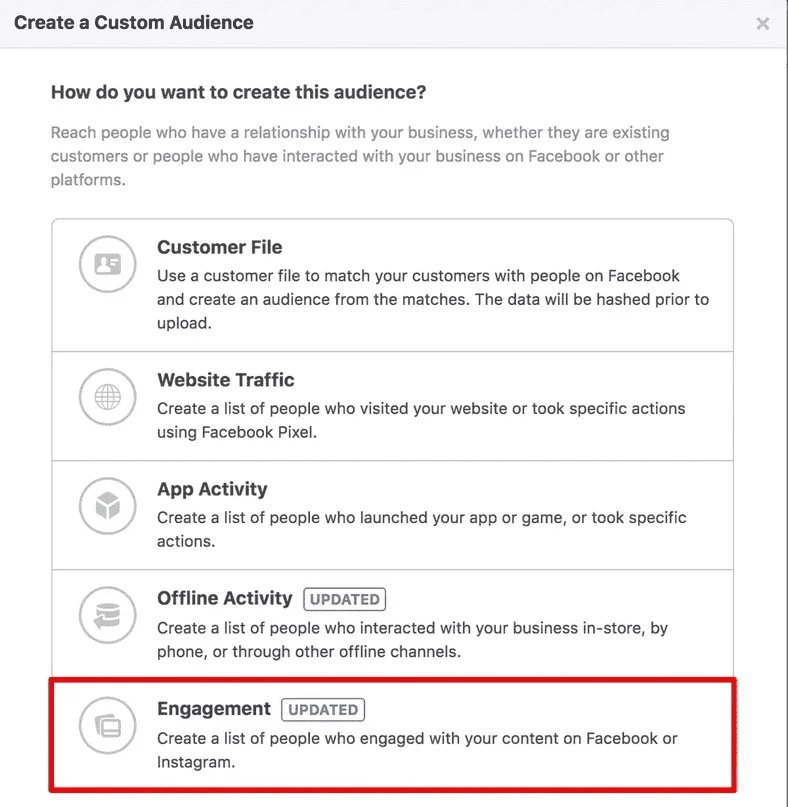788x807 pixels.
Task: Click the Create a Custom Audience dialog title
Action: coord(134,23)
